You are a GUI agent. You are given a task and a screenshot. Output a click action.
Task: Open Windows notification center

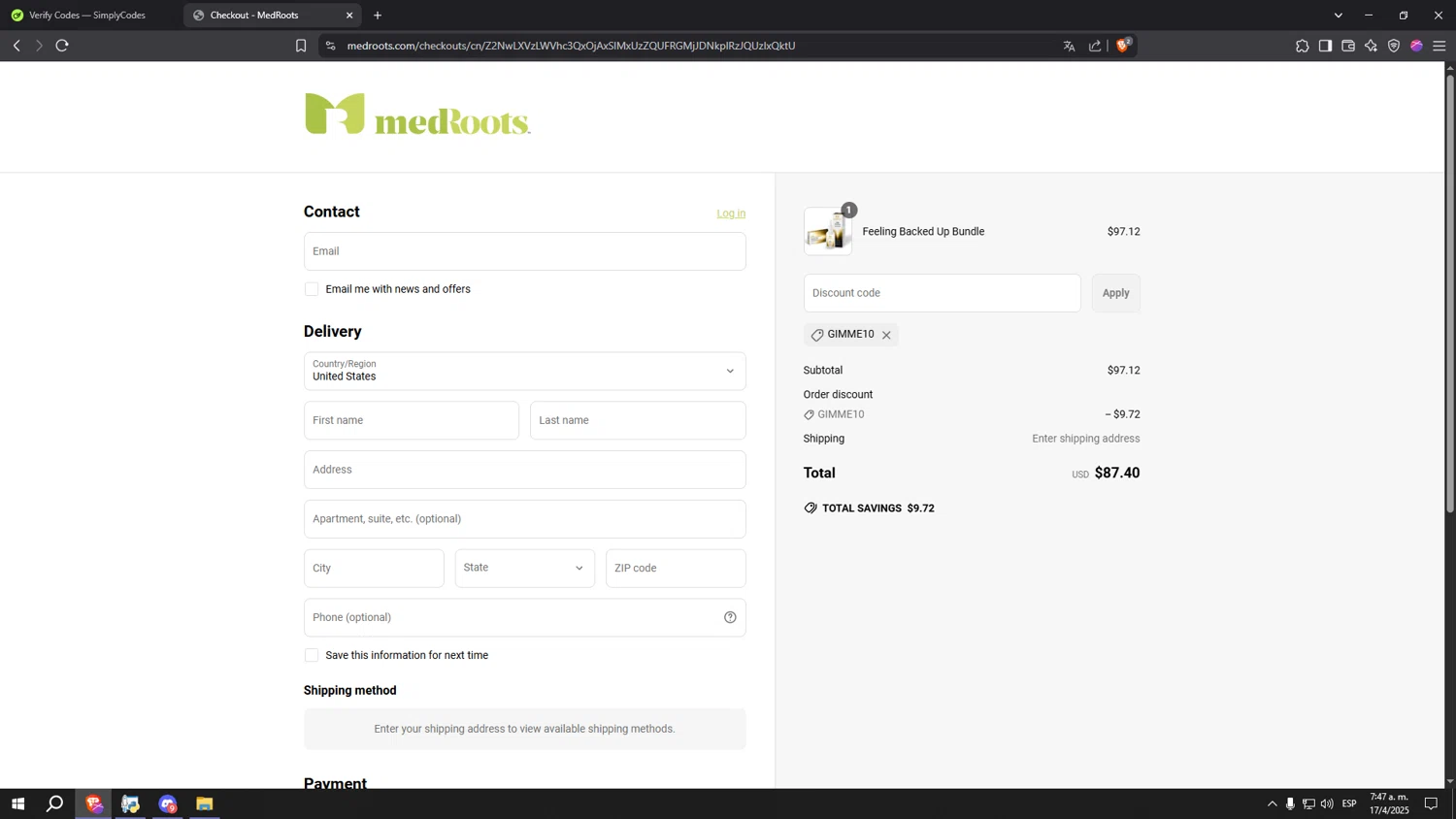[x=1431, y=803]
